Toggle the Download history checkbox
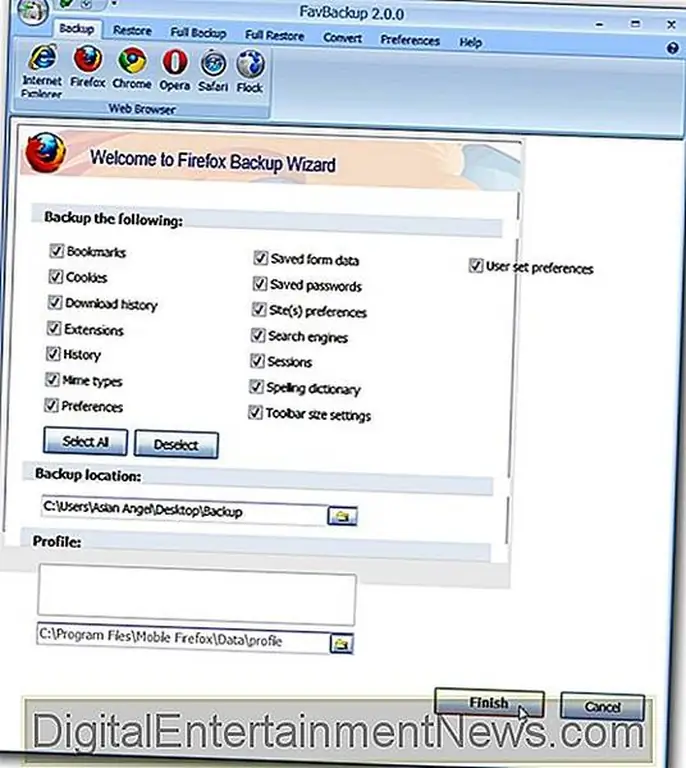The image size is (686, 768). point(56,303)
